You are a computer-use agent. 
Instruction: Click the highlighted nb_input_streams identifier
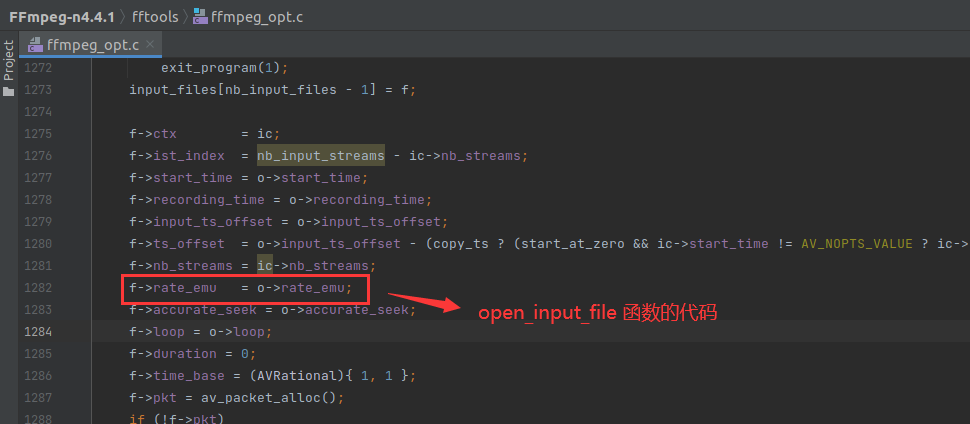(x=320, y=156)
